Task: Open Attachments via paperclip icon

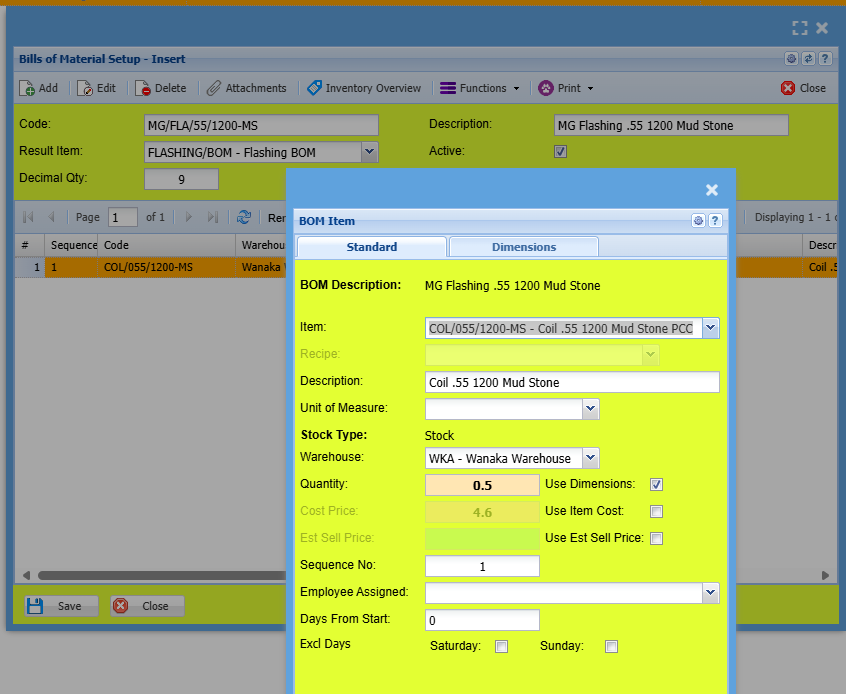Action: tap(214, 88)
